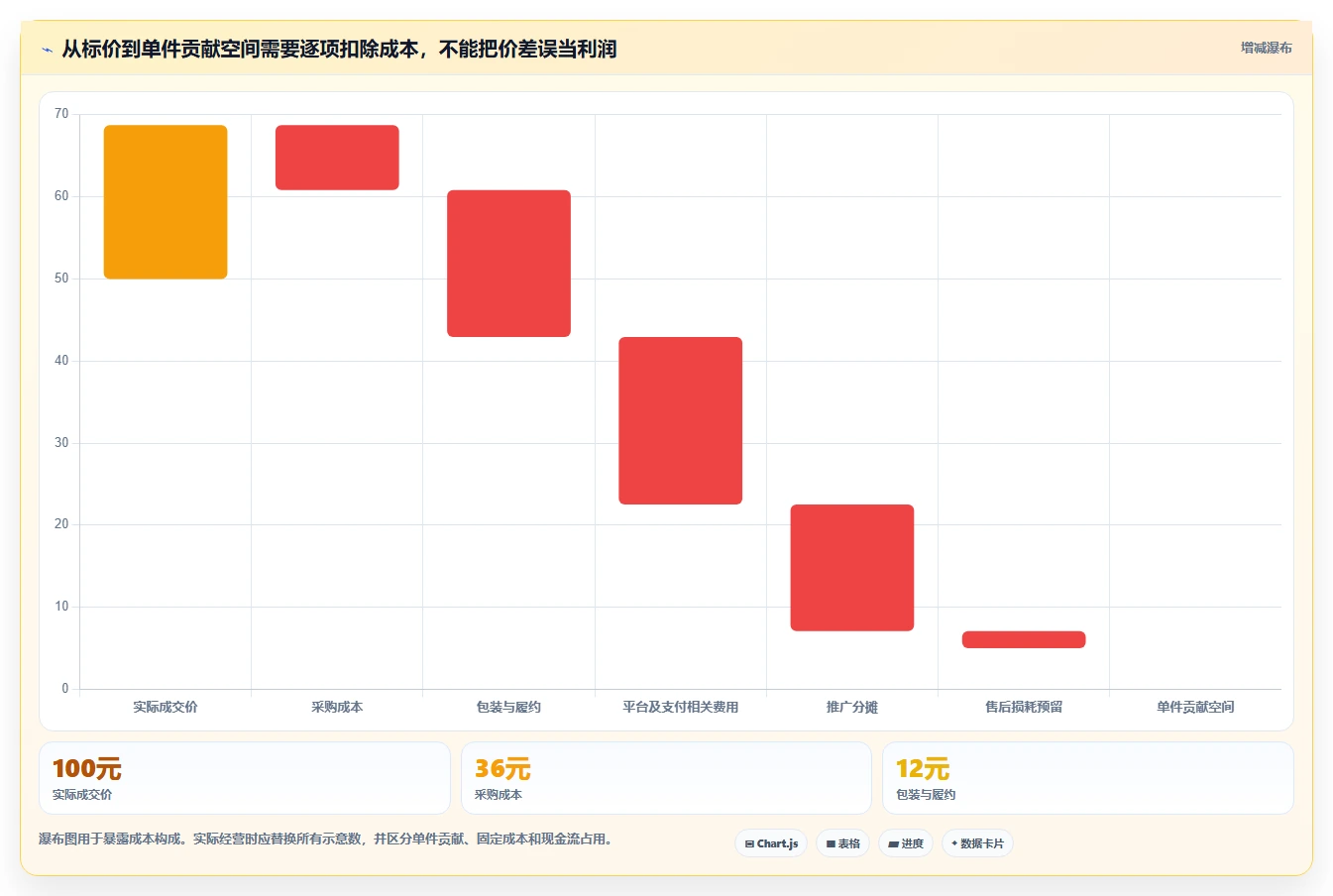The image size is (1333, 896).
Task: Click the 平台及支付相关费用 x-axis label
Action: pos(680,707)
